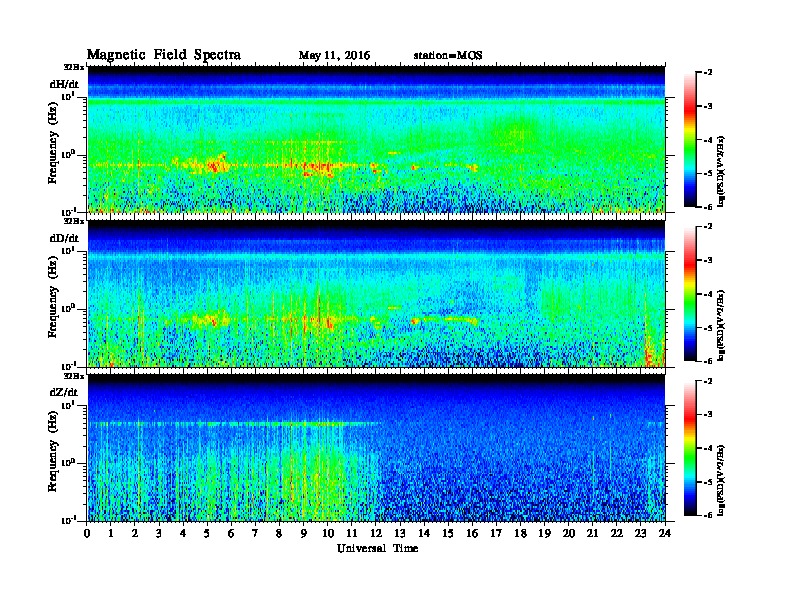Click hour tick label "15" on time axis
The height and width of the screenshot is (612, 792).
coord(448,533)
